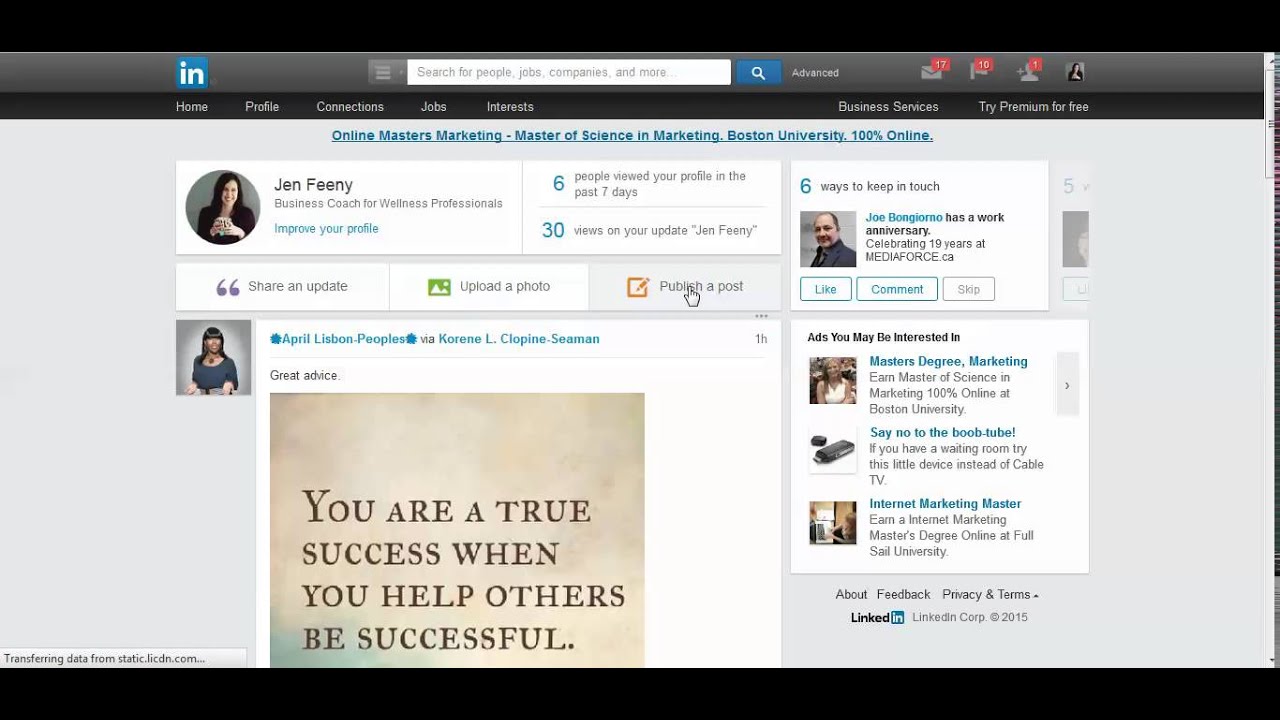This screenshot has width=1280, height=720.
Task: View the 30 views on your update
Action: click(x=650, y=230)
